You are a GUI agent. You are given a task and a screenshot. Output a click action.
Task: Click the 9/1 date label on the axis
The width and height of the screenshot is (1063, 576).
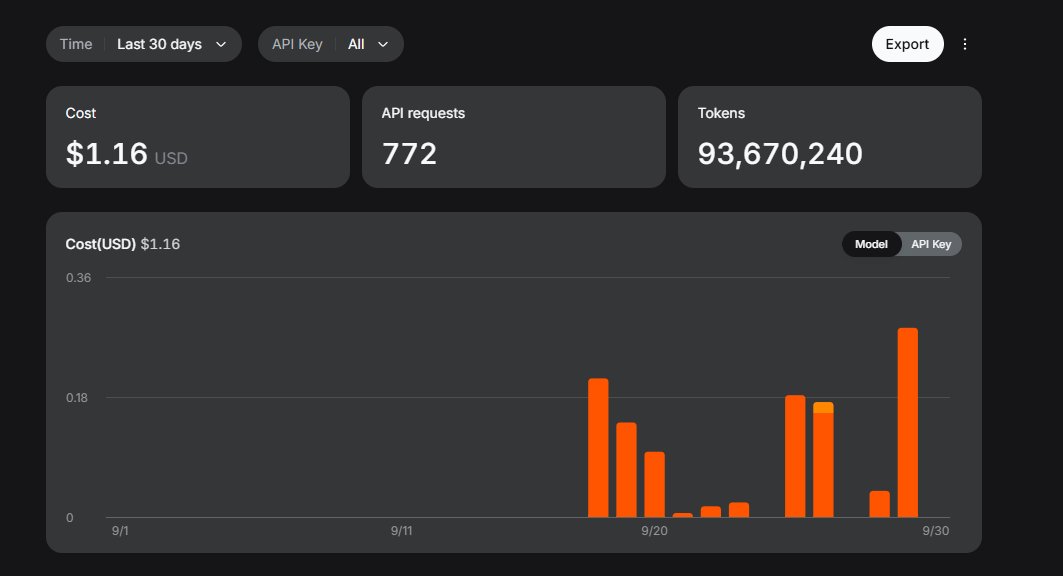point(120,531)
